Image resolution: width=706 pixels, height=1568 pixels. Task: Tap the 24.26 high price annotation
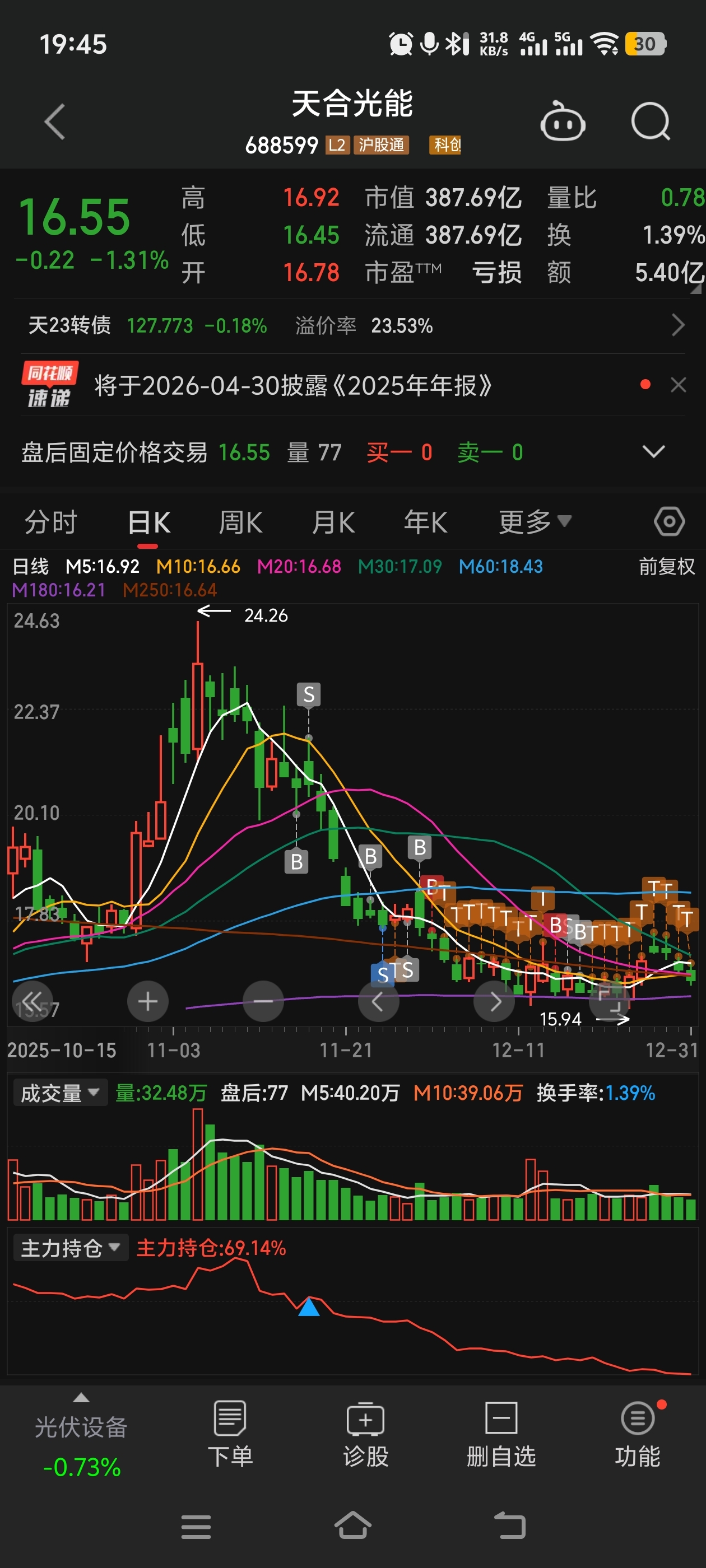266,615
